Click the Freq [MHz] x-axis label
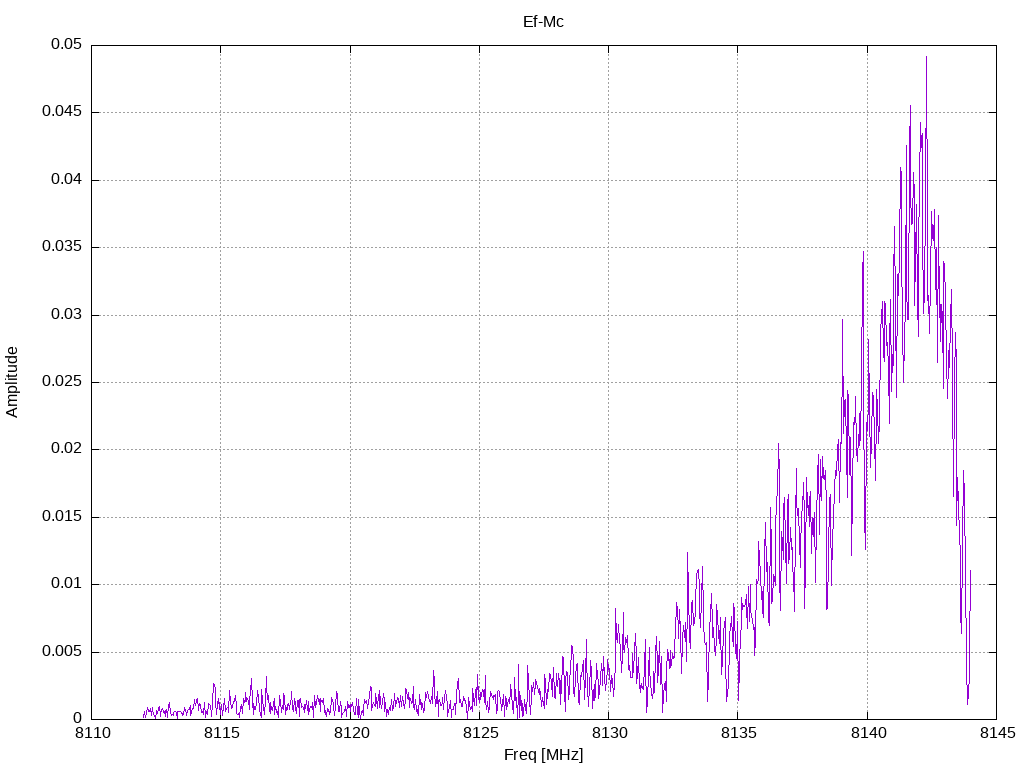The width and height of the screenshot is (1024, 768). (x=543, y=755)
